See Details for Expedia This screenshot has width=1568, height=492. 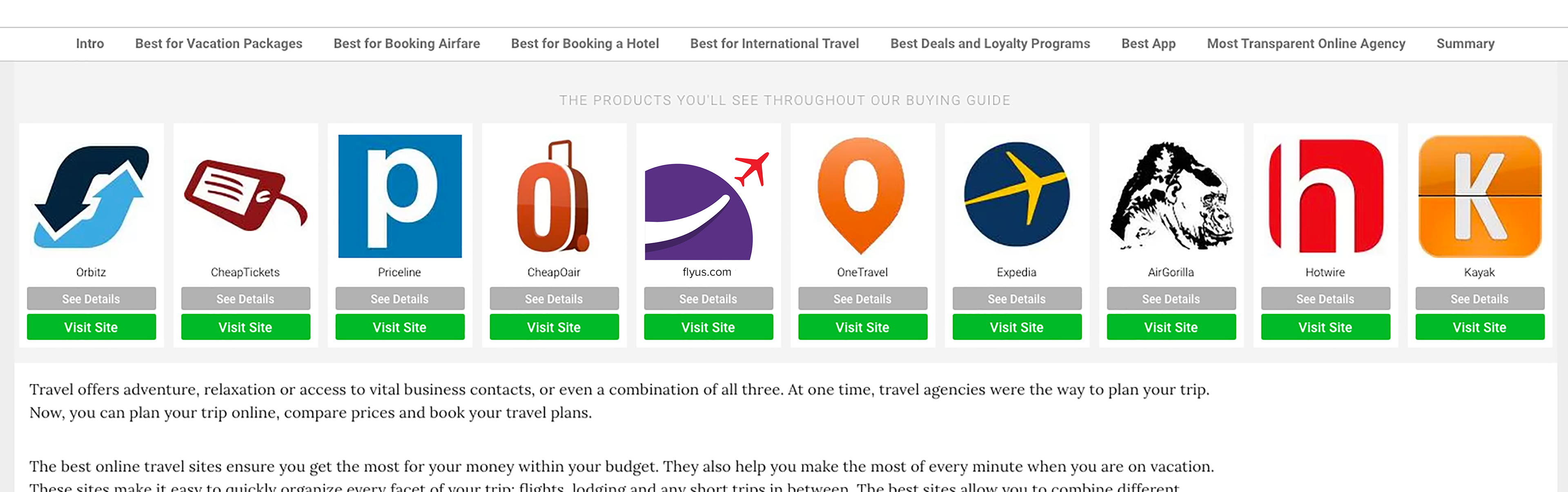tap(1016, 299)
